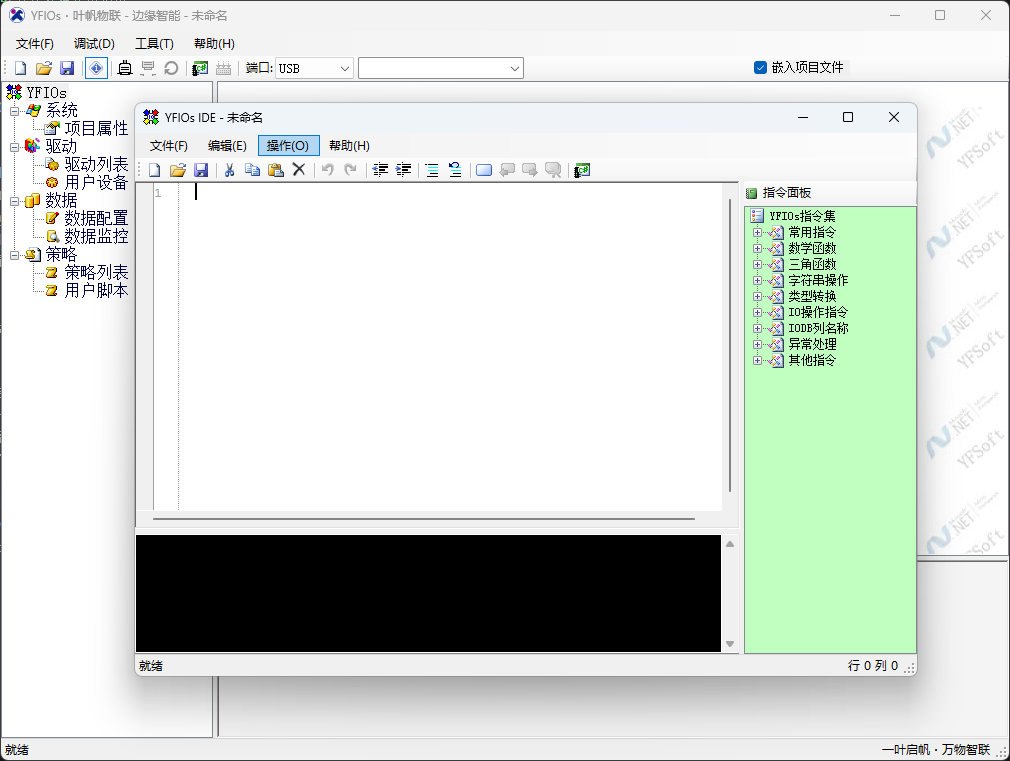This screenshot has height=761, width=1010.
Task: Select 项目属性 in the project tree
Action: [96, 129]
